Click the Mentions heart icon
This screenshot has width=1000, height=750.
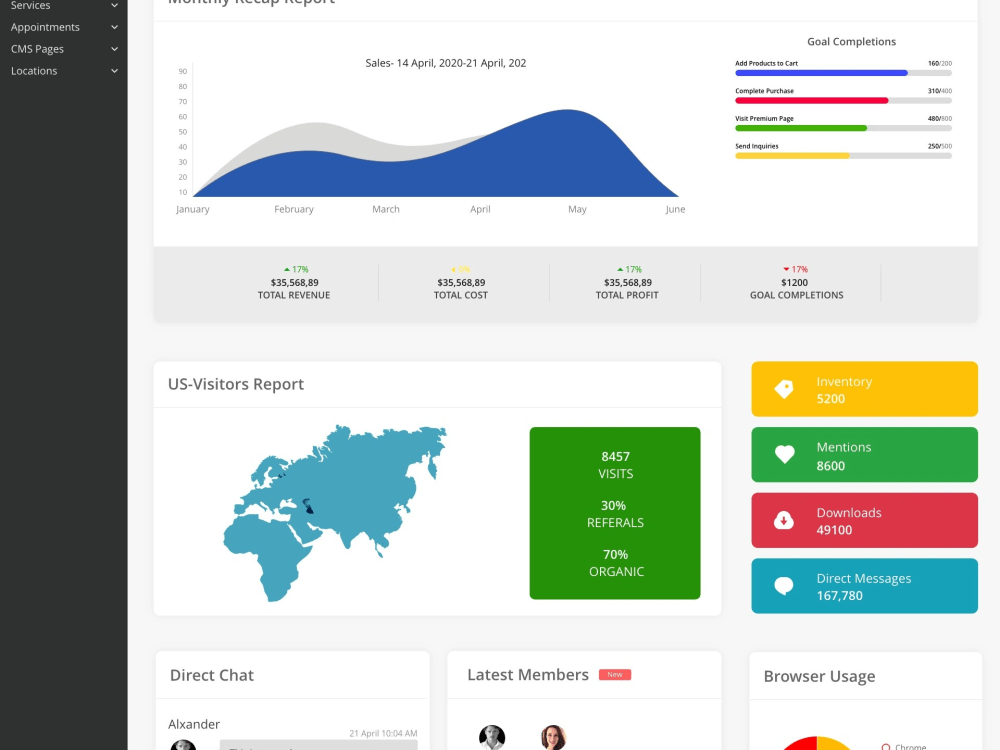(784, 454)
